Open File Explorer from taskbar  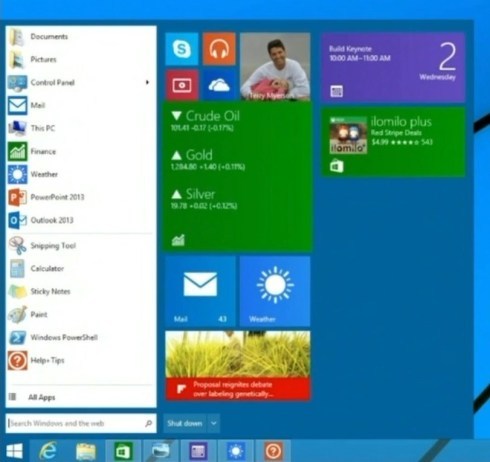tap(86, 451)
